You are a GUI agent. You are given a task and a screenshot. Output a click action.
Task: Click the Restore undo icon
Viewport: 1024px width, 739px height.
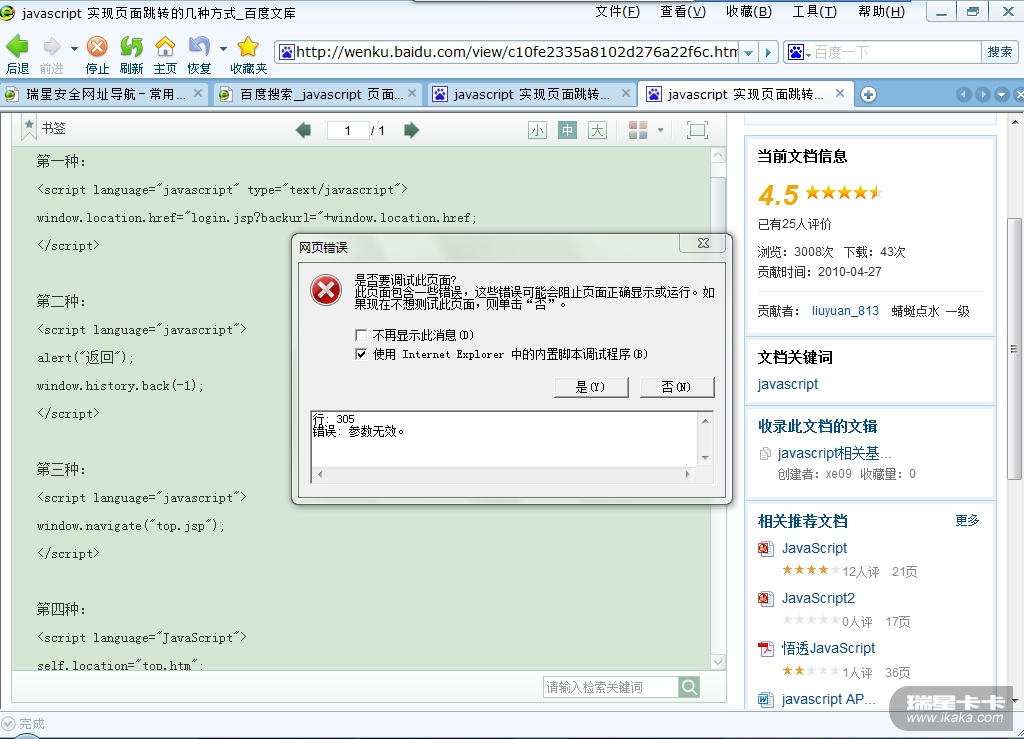(199, 47)
